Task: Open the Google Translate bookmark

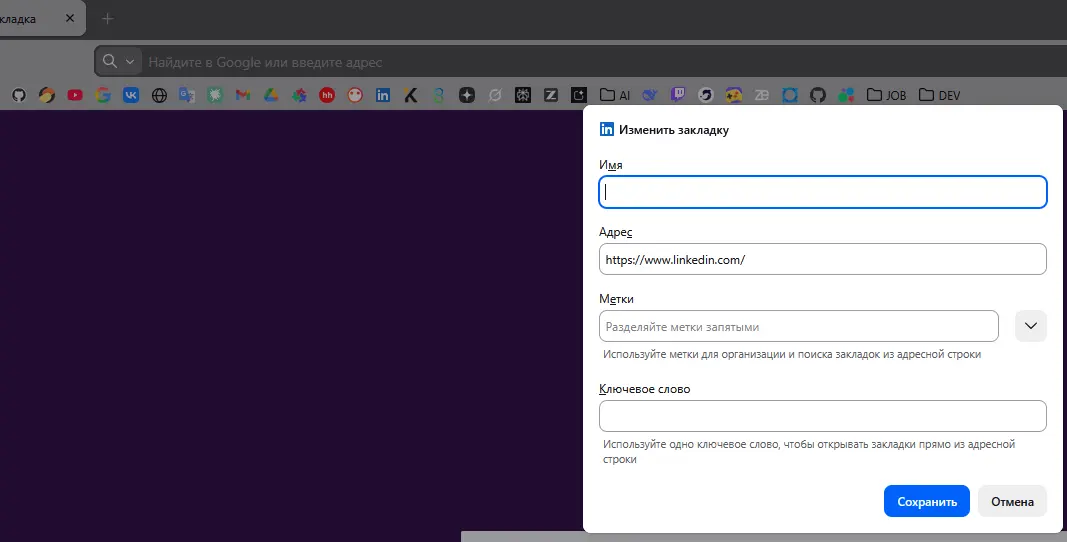Action: click(187, 95)
